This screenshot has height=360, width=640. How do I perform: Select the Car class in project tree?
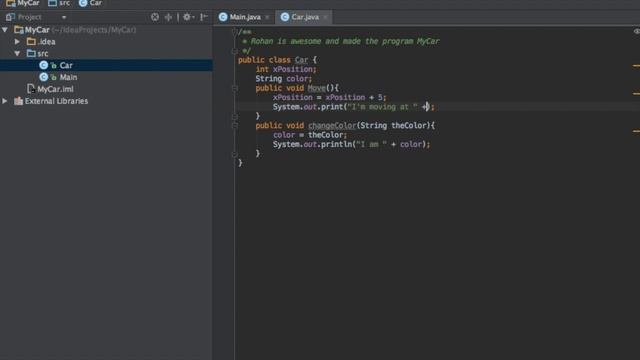coord(106,65)
